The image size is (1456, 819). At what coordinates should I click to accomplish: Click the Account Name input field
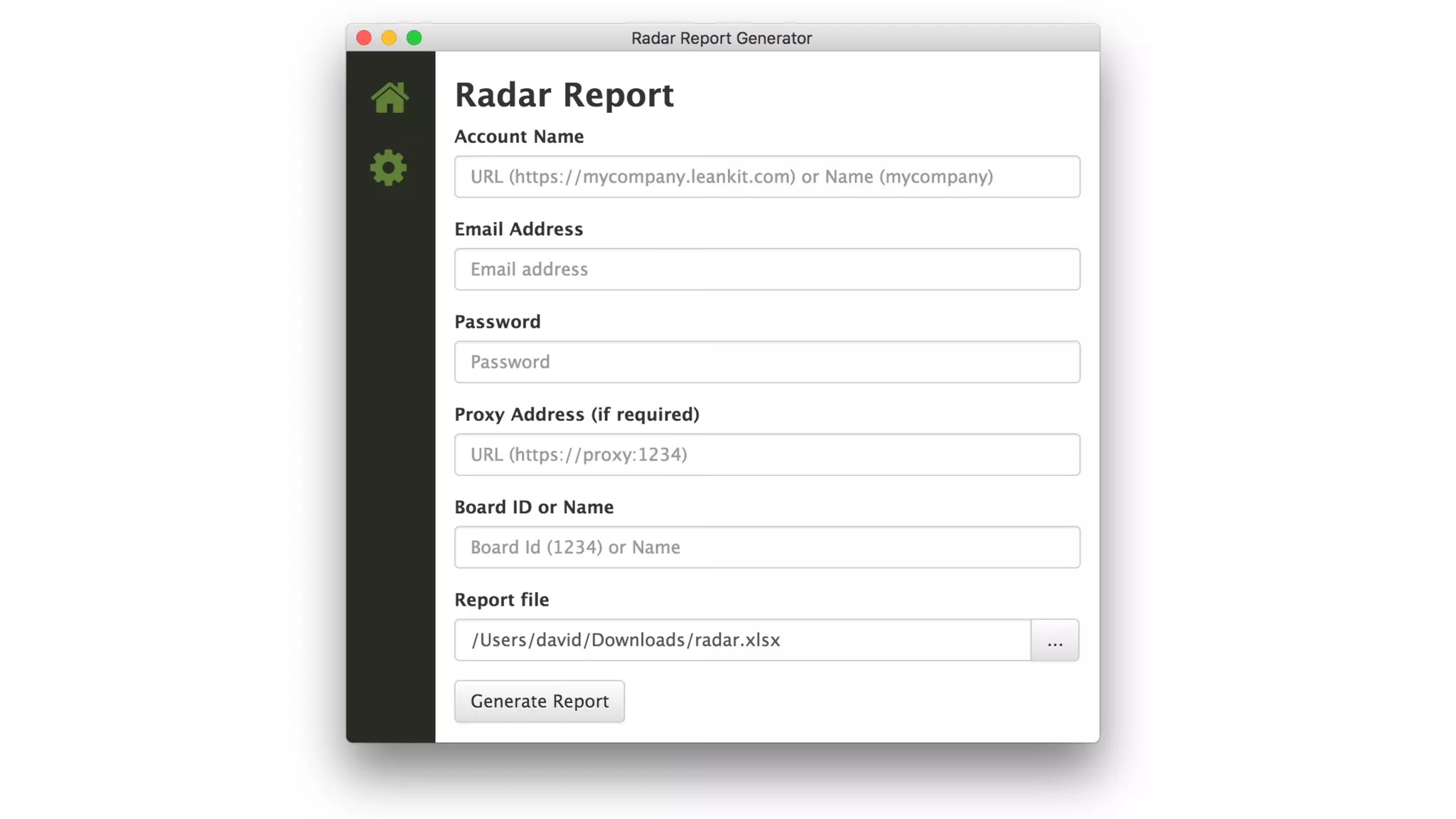pos(767,176)
